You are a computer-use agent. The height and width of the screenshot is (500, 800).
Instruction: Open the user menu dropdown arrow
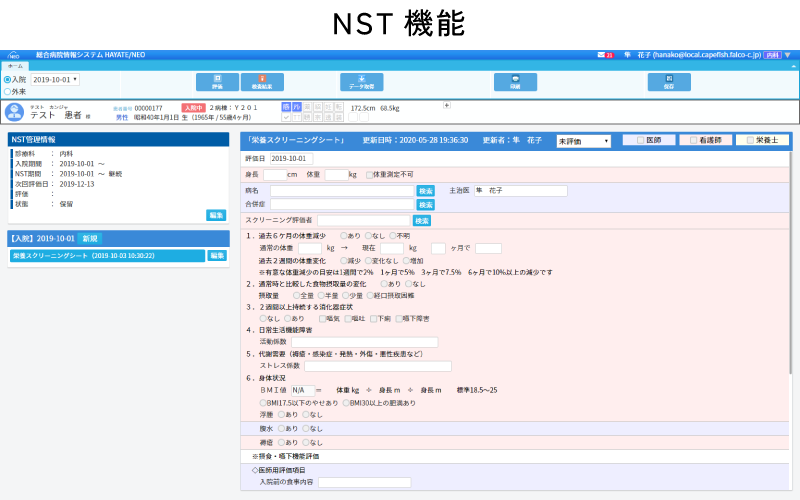[x=788, y=55]
